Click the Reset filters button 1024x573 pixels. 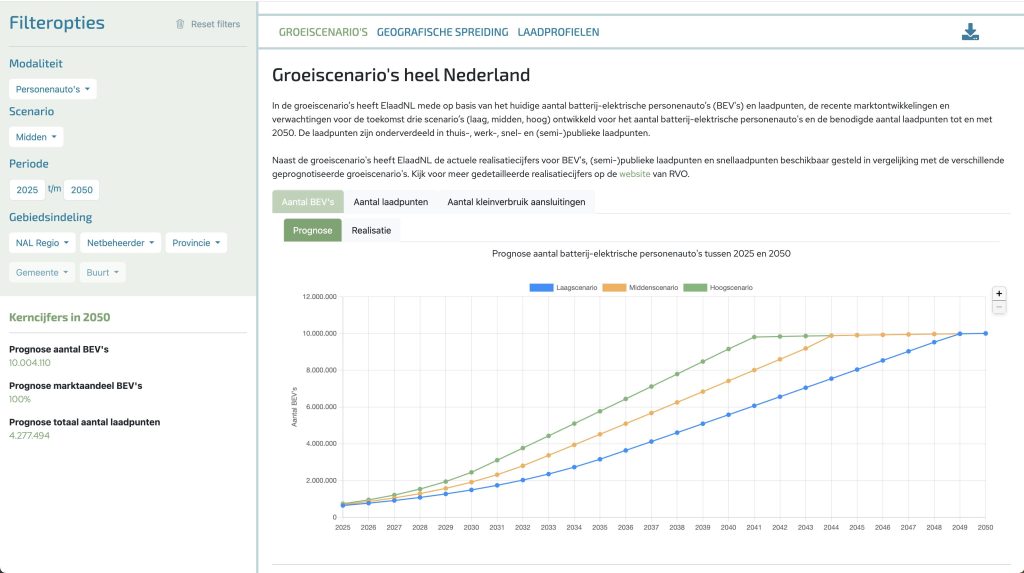(215, 24)
